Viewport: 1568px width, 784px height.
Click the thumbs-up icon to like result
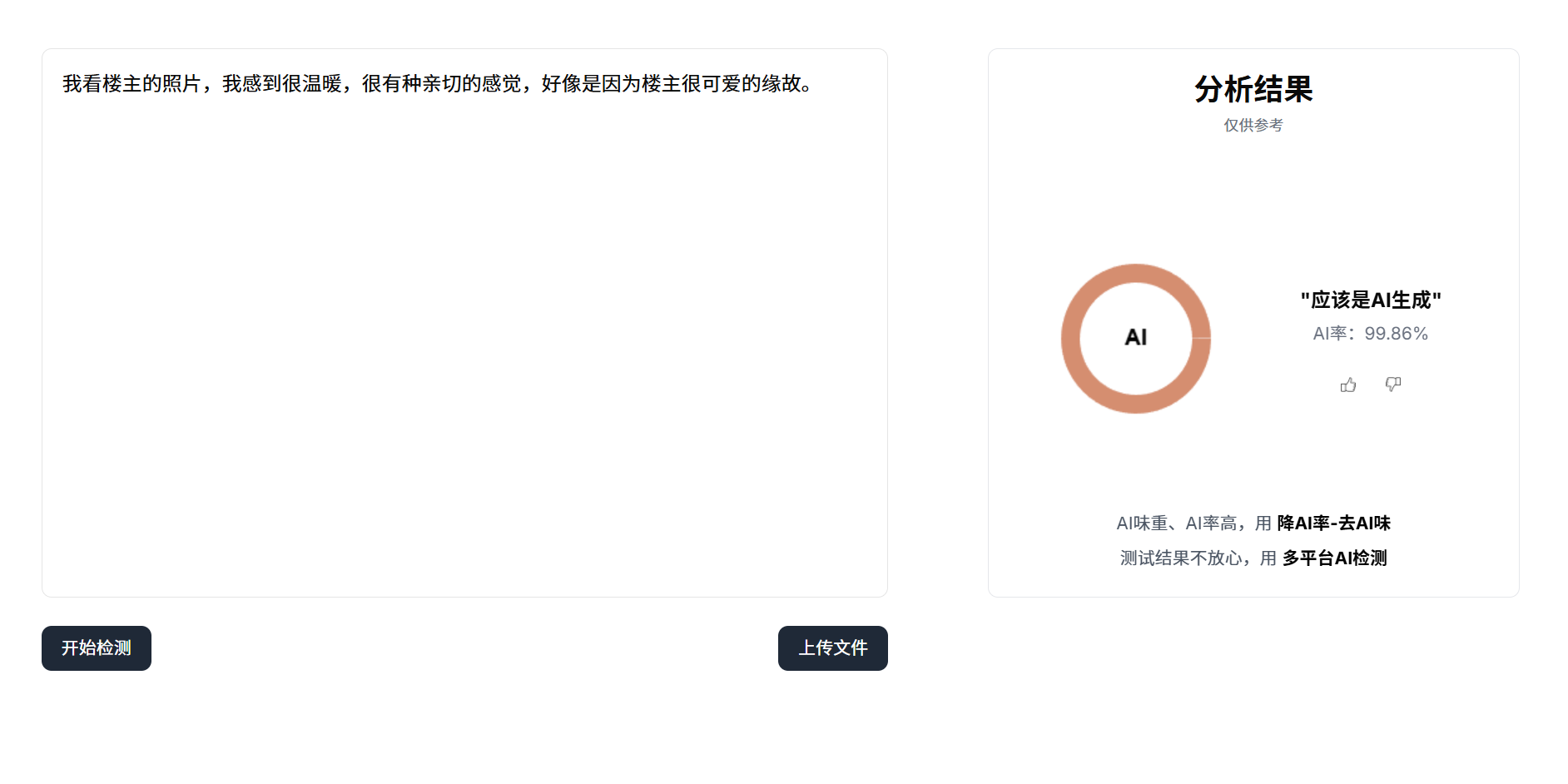(1348, 385)
